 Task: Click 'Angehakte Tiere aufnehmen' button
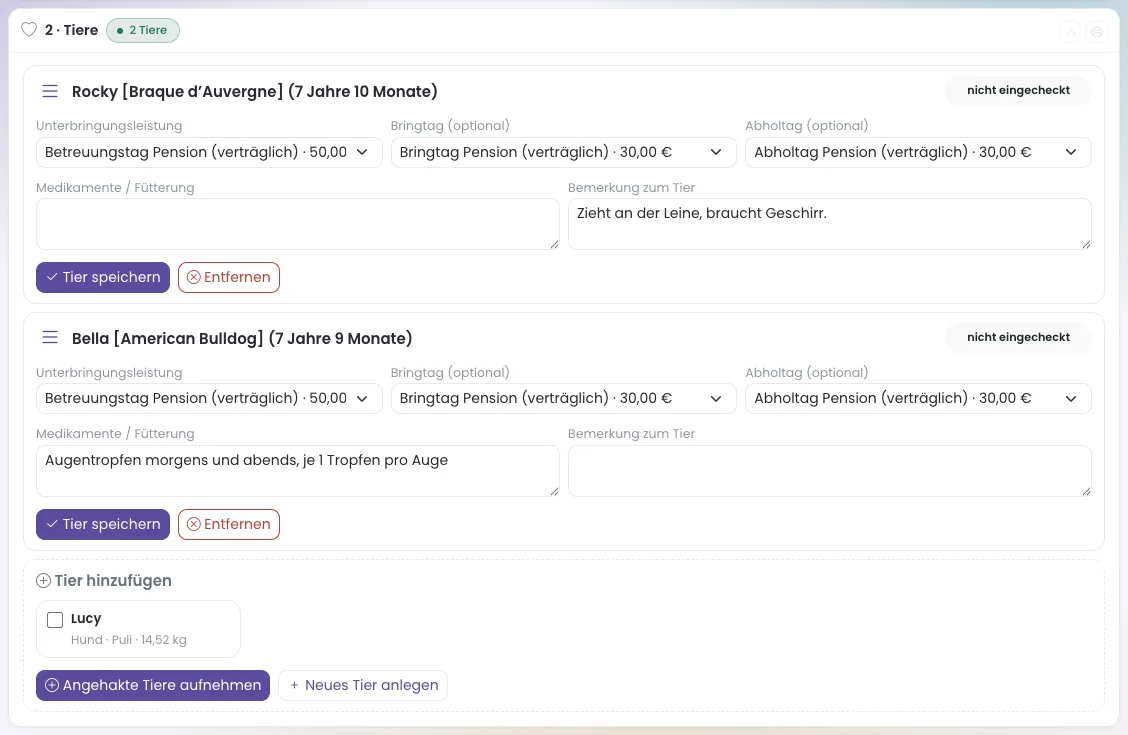pos(153,685)
